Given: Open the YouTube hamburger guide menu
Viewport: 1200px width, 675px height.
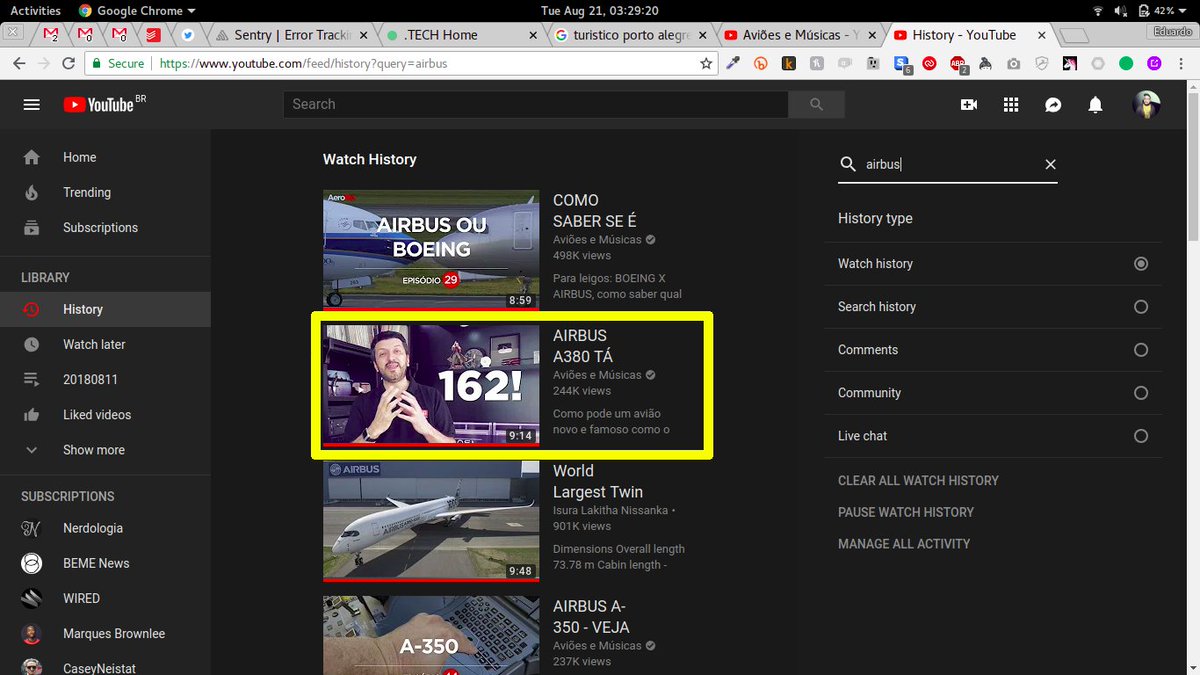Looking at the screenshot, I should point(32,104).
